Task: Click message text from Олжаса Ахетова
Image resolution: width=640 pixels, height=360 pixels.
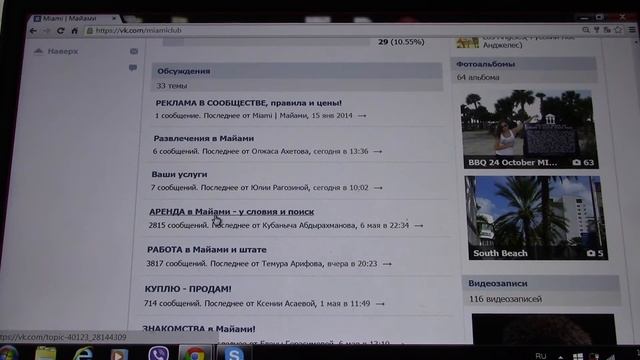Action: (x=260, y=151)
